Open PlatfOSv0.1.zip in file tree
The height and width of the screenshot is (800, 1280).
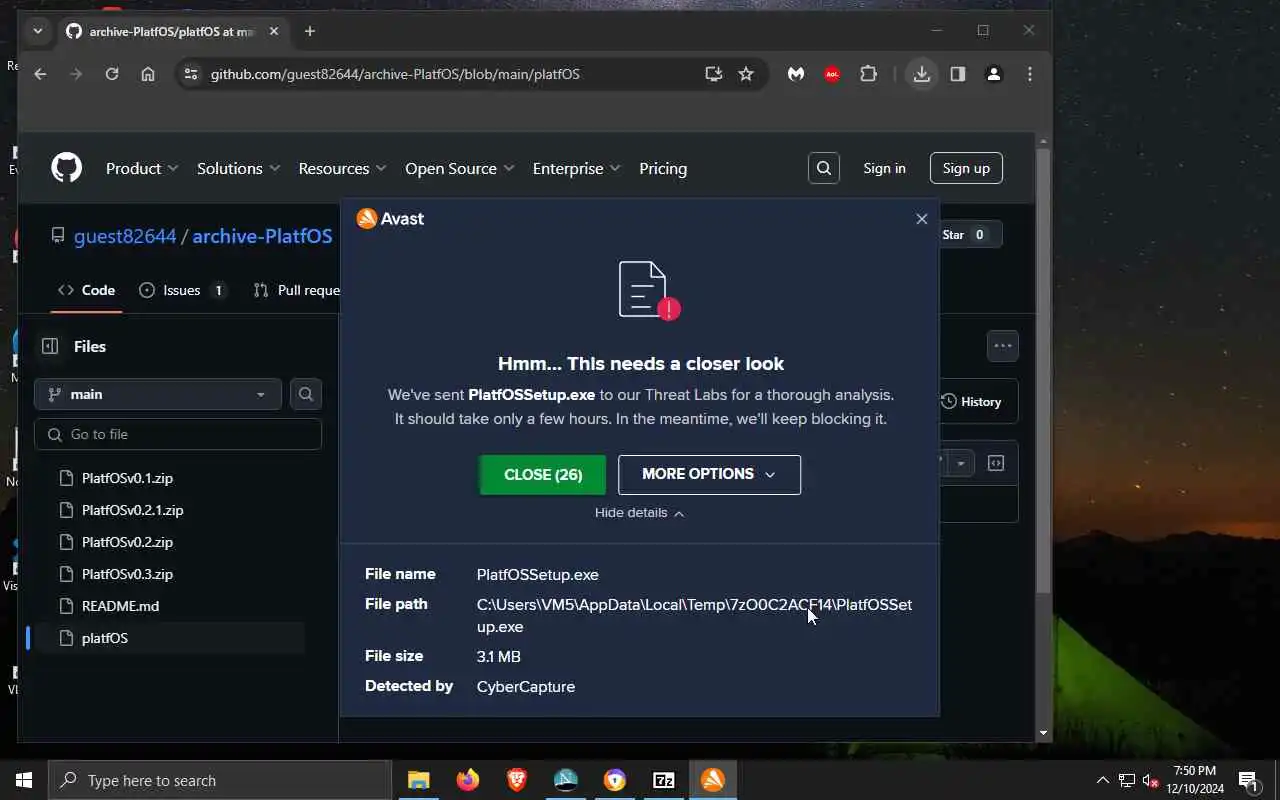[x=127, y=478]
